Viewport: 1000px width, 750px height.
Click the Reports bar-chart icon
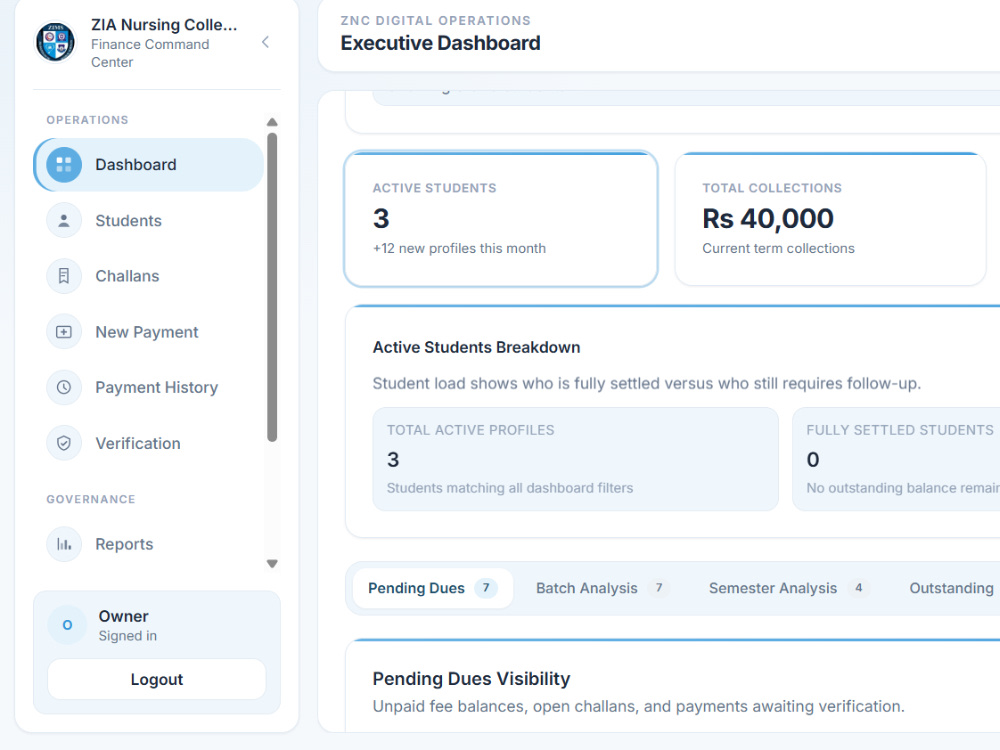tap(64, 544)
